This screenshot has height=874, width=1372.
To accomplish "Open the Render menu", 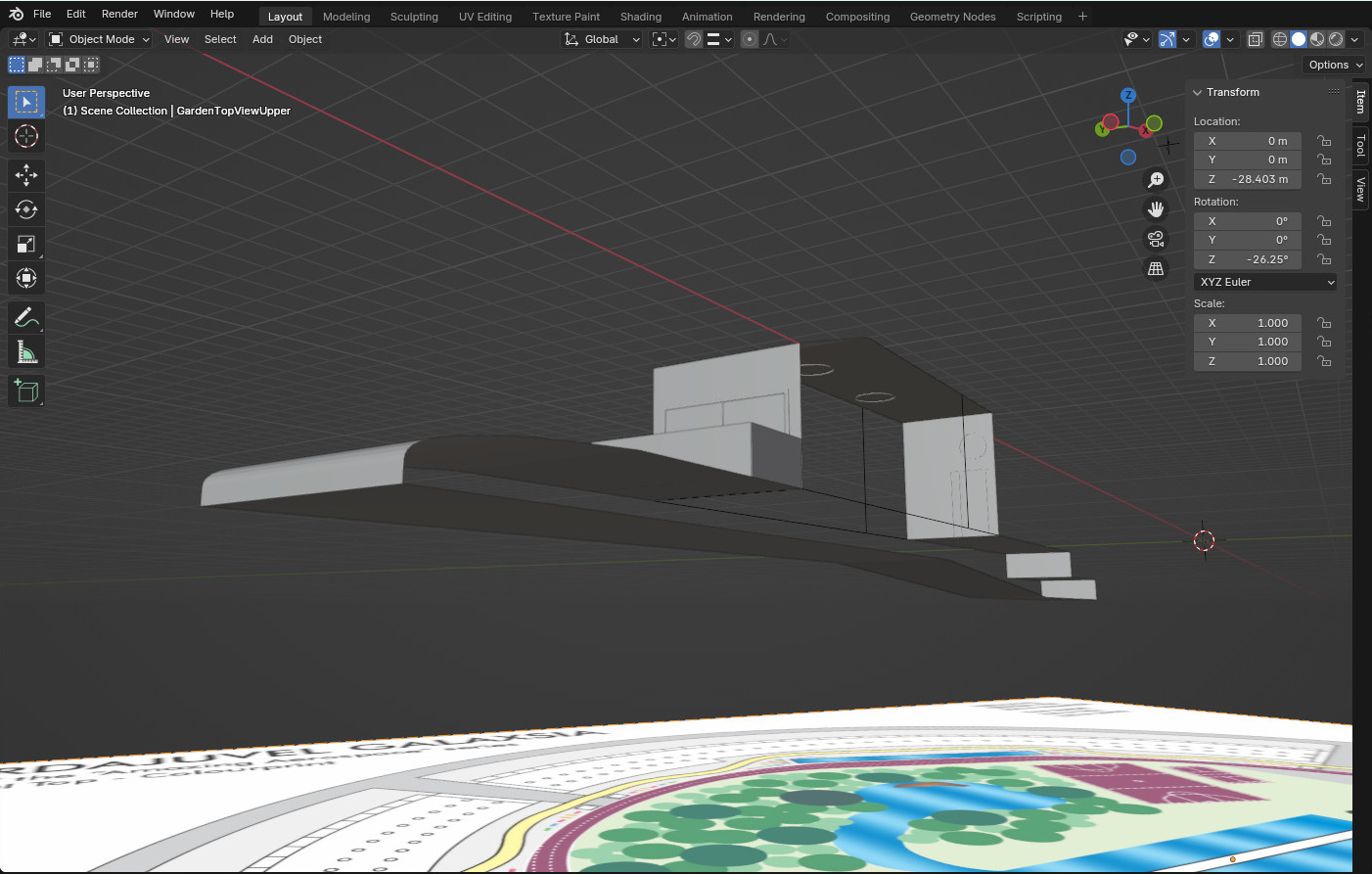I will click(x=119, y=14).
